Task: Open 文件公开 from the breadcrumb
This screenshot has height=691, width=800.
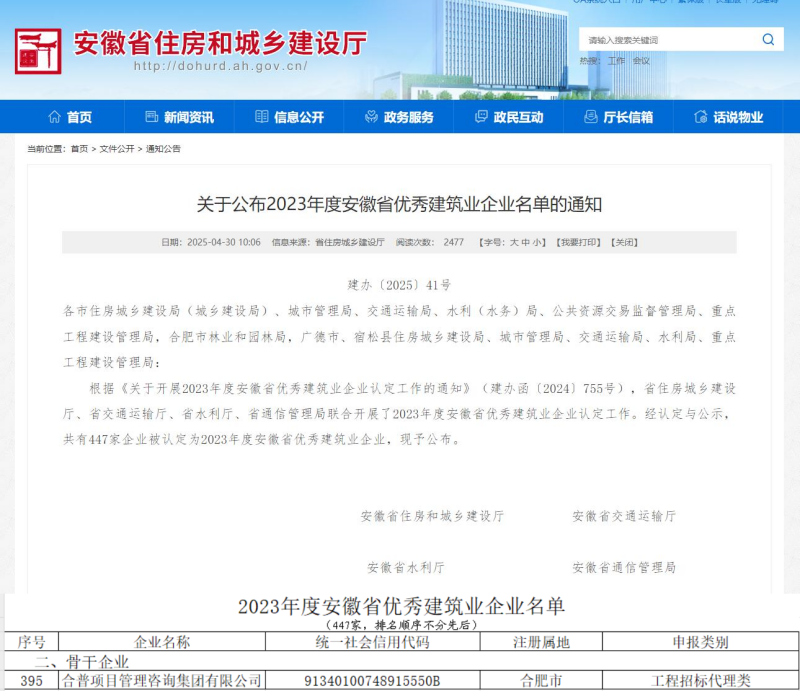Action: 116,149
